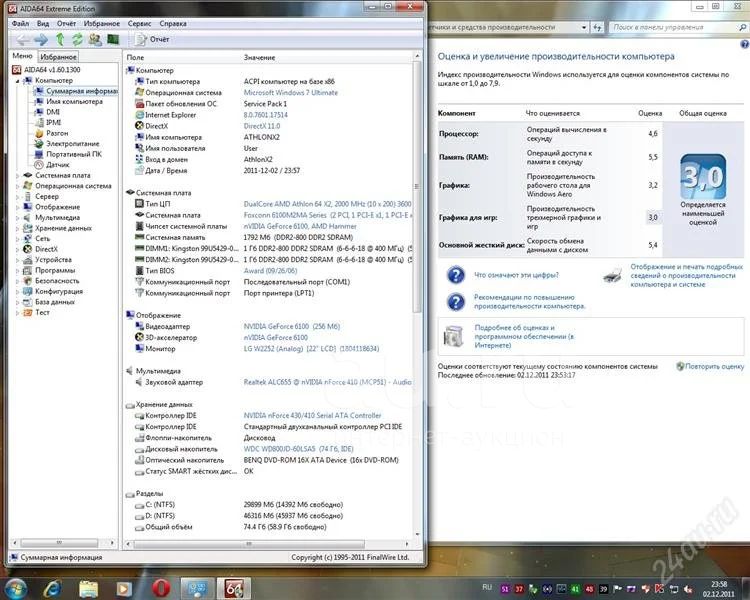This screenshot has height=600, width=750.
Task: Open the Foxconn 6100M2MA Series link
Action: pyautogui.click(x=327, y=215)
